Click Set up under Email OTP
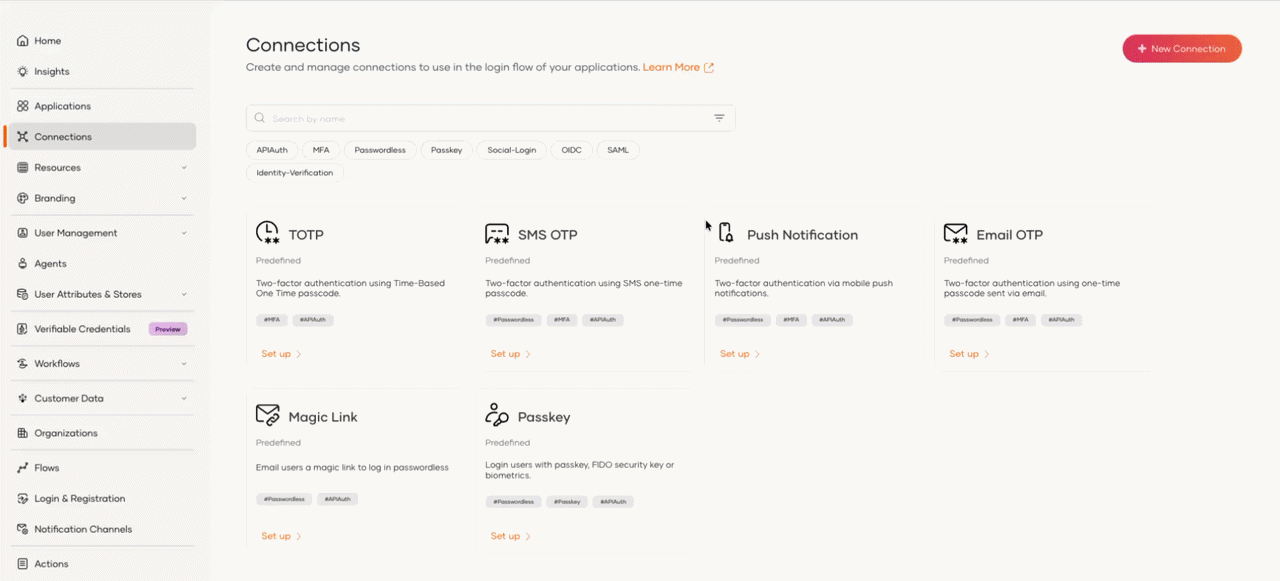 click(969, 354)
